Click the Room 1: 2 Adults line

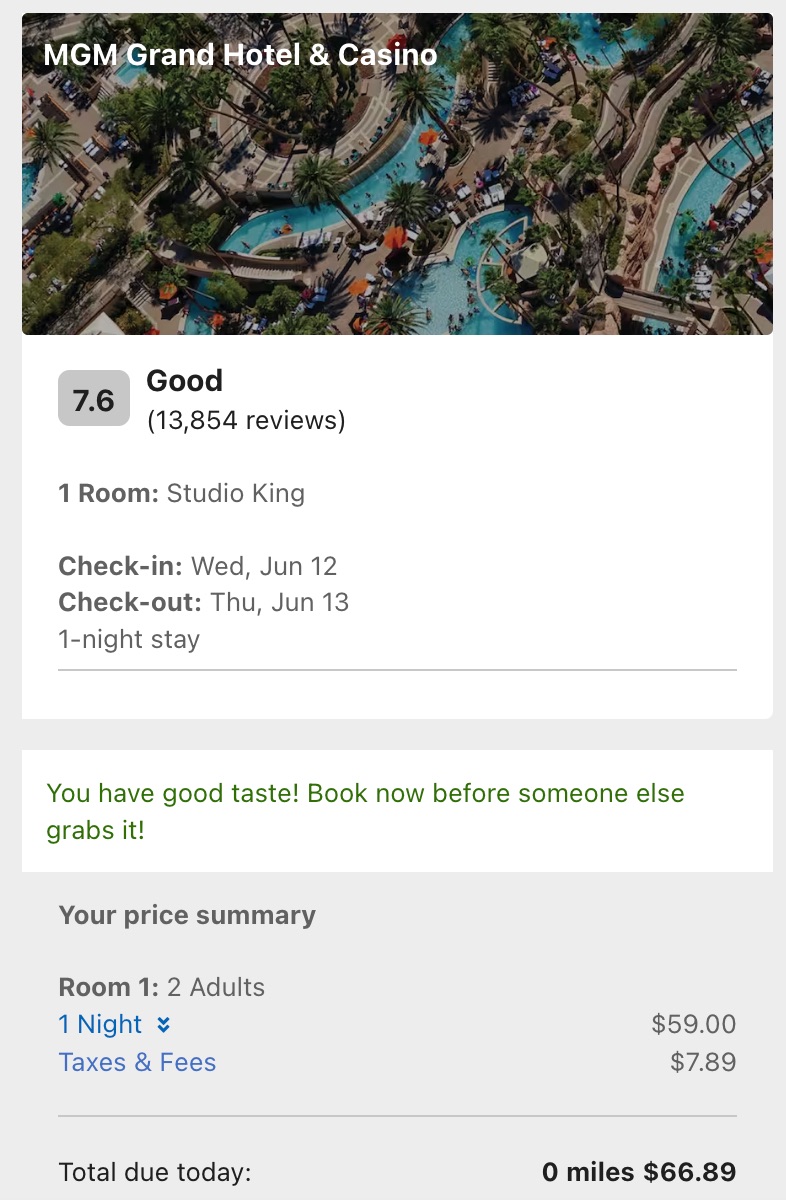162,987
